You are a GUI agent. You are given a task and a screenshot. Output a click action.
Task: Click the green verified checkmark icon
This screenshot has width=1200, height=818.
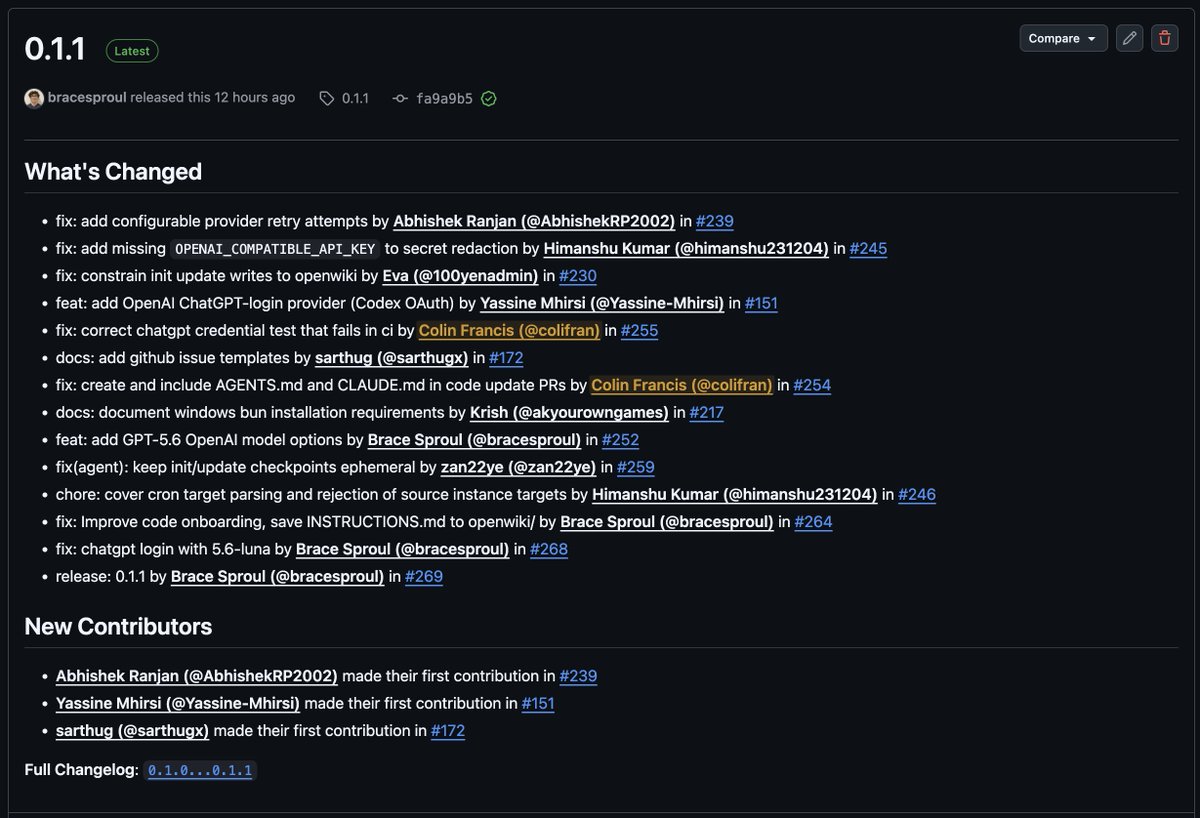[489, 98]
